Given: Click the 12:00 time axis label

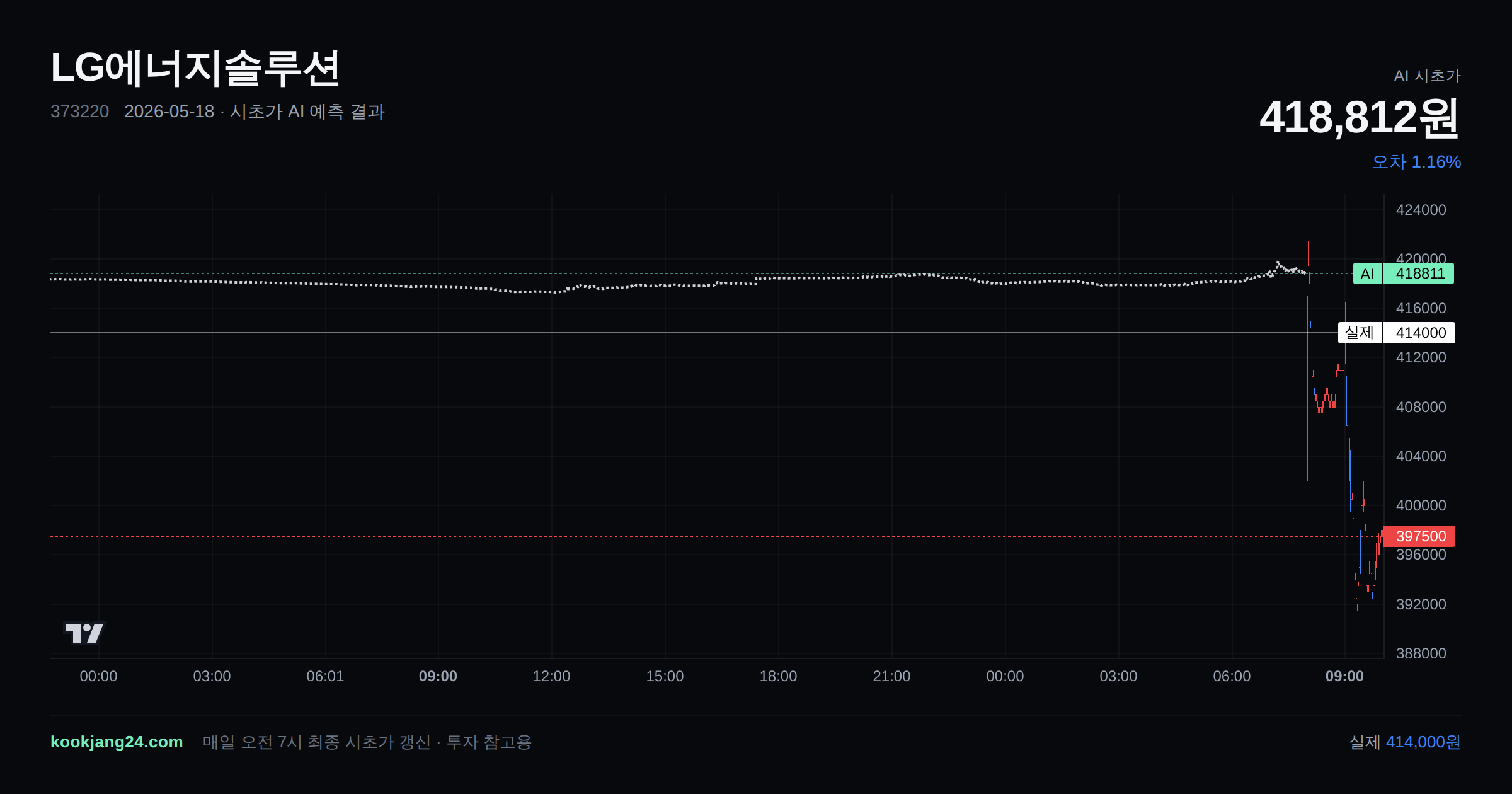Looking at the screenshot, I should 551,676.
